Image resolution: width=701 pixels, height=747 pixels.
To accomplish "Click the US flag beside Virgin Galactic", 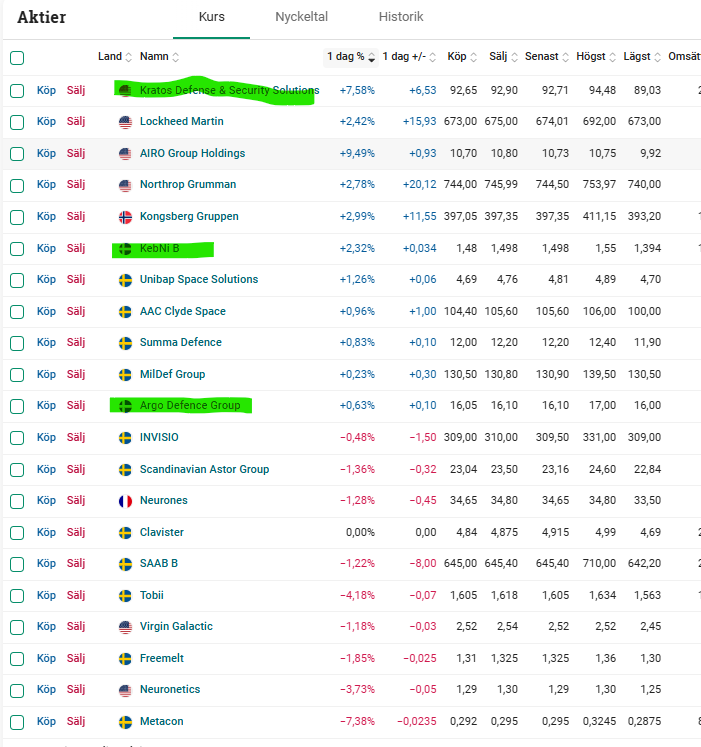I will (x=125, y=627).
